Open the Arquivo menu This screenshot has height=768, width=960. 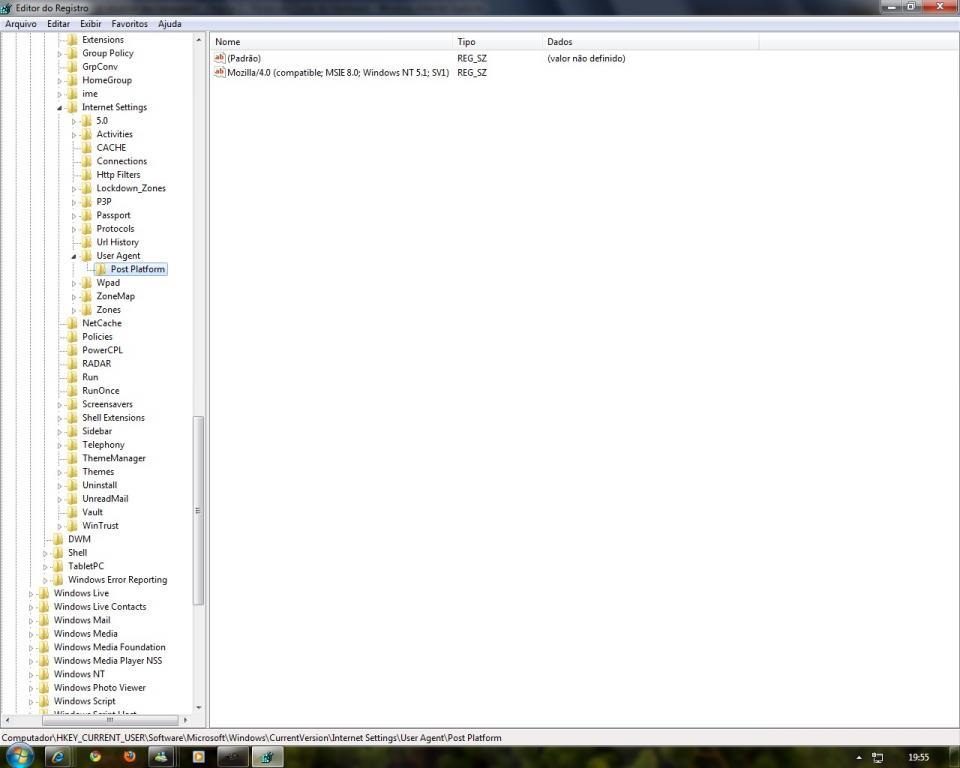pyautogui.click(x=21, y=24)
